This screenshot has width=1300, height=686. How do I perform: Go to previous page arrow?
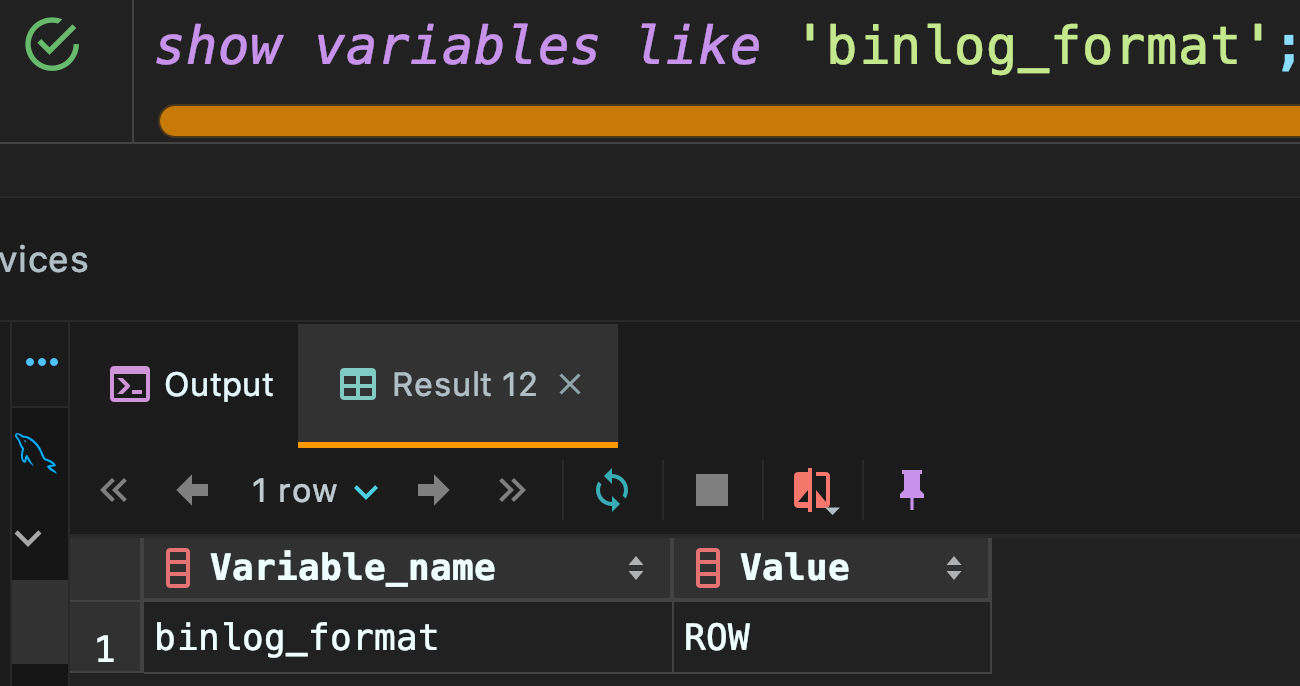(x=192, y=490)
